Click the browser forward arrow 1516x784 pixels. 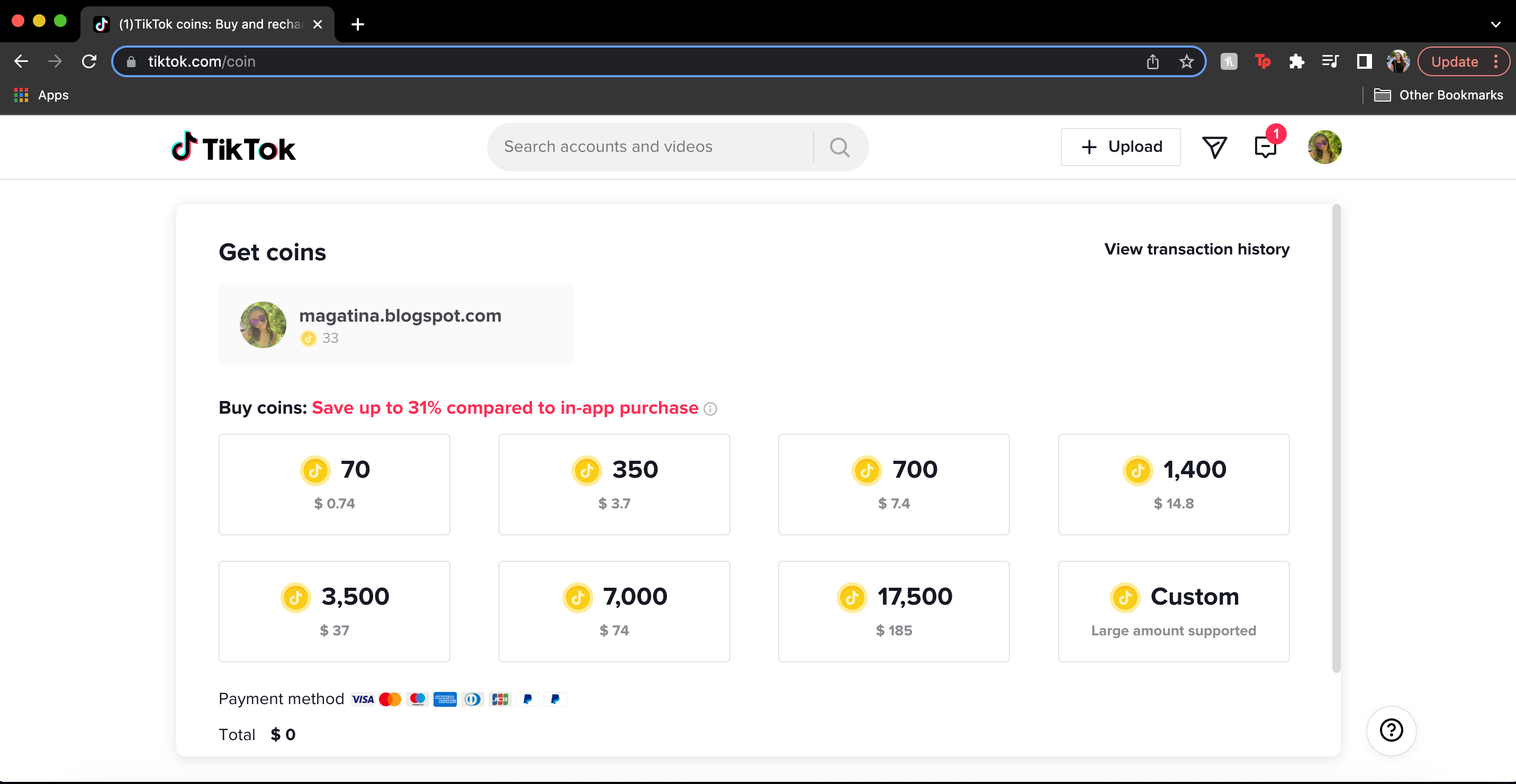pos(55,61)
